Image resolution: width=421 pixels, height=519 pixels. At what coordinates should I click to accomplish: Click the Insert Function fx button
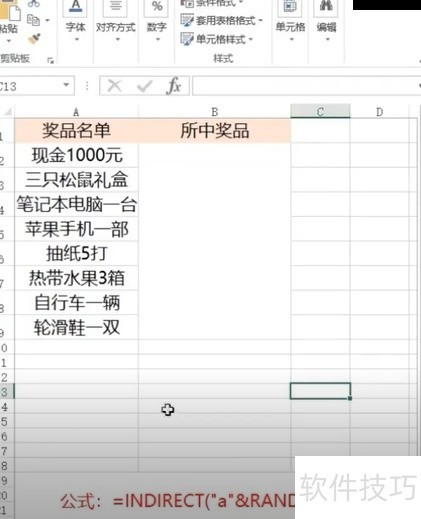click(x=174, y=86)
